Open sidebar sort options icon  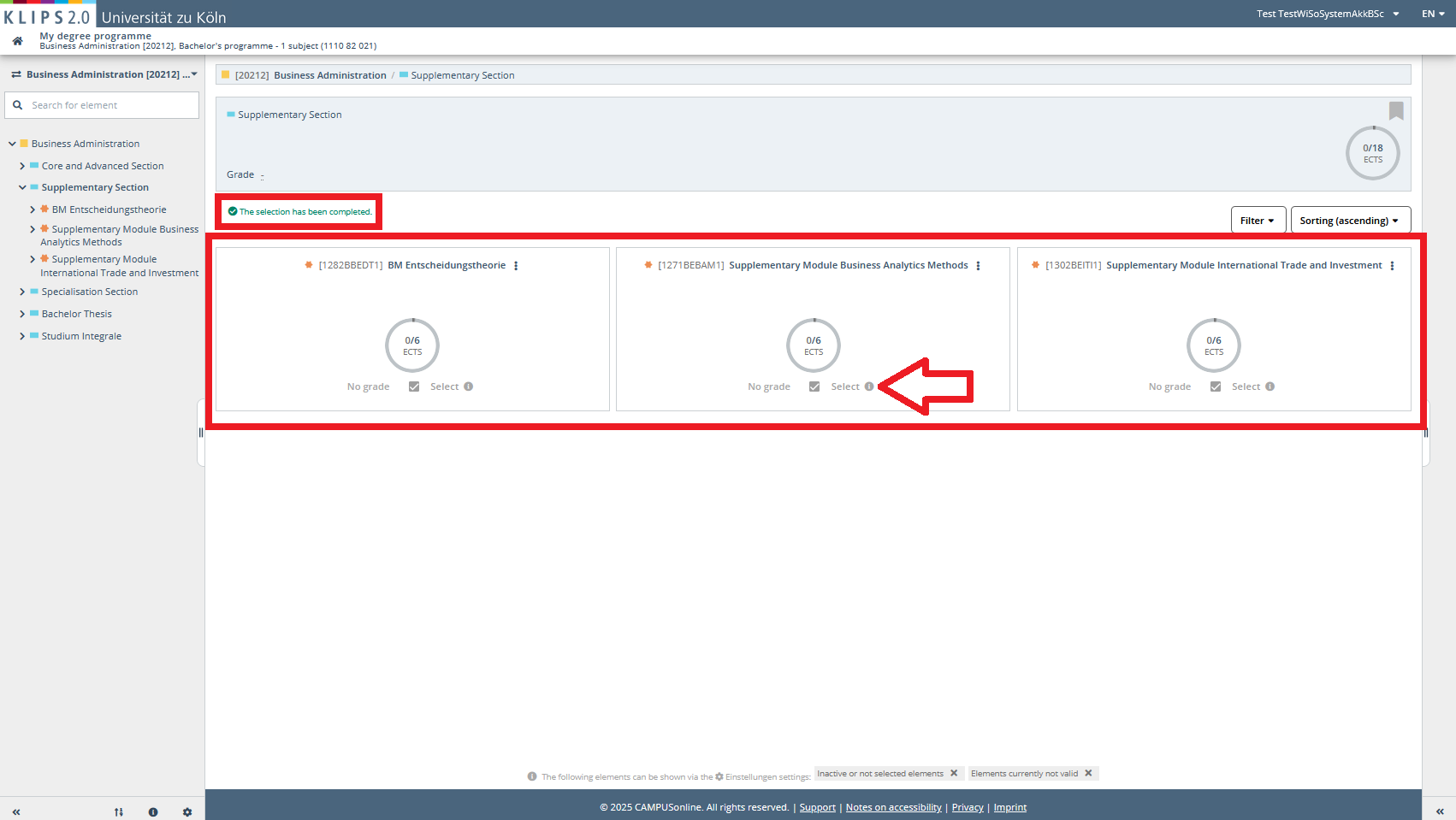119,812
